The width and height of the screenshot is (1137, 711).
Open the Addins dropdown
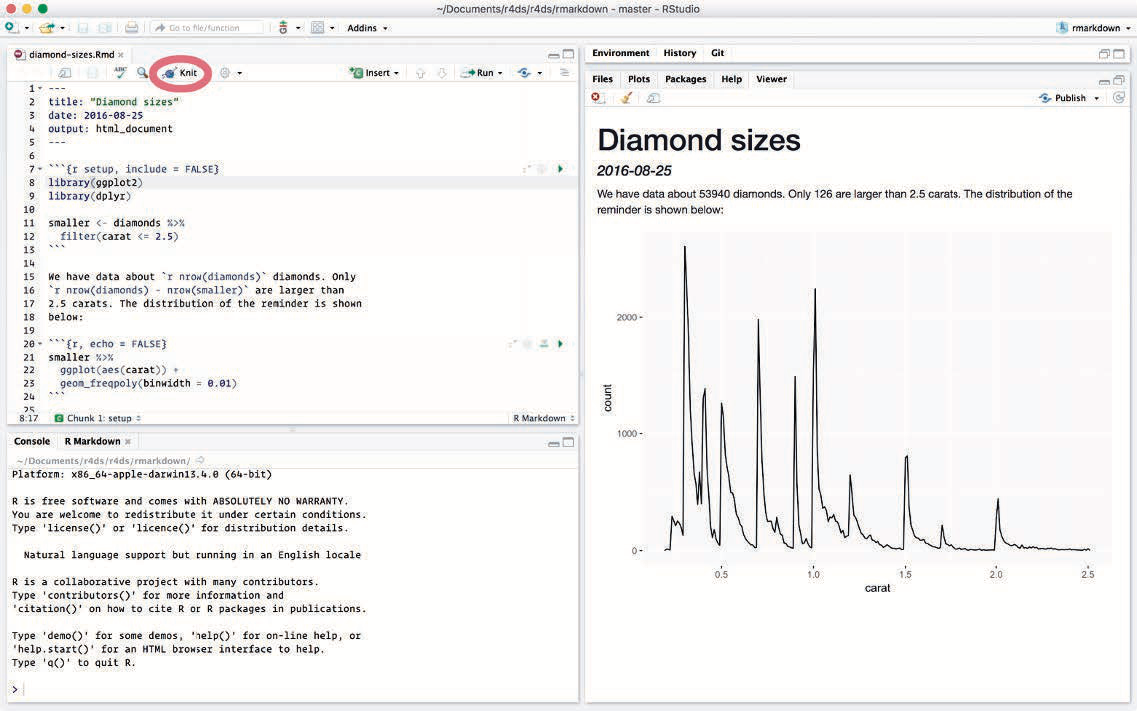367,28
